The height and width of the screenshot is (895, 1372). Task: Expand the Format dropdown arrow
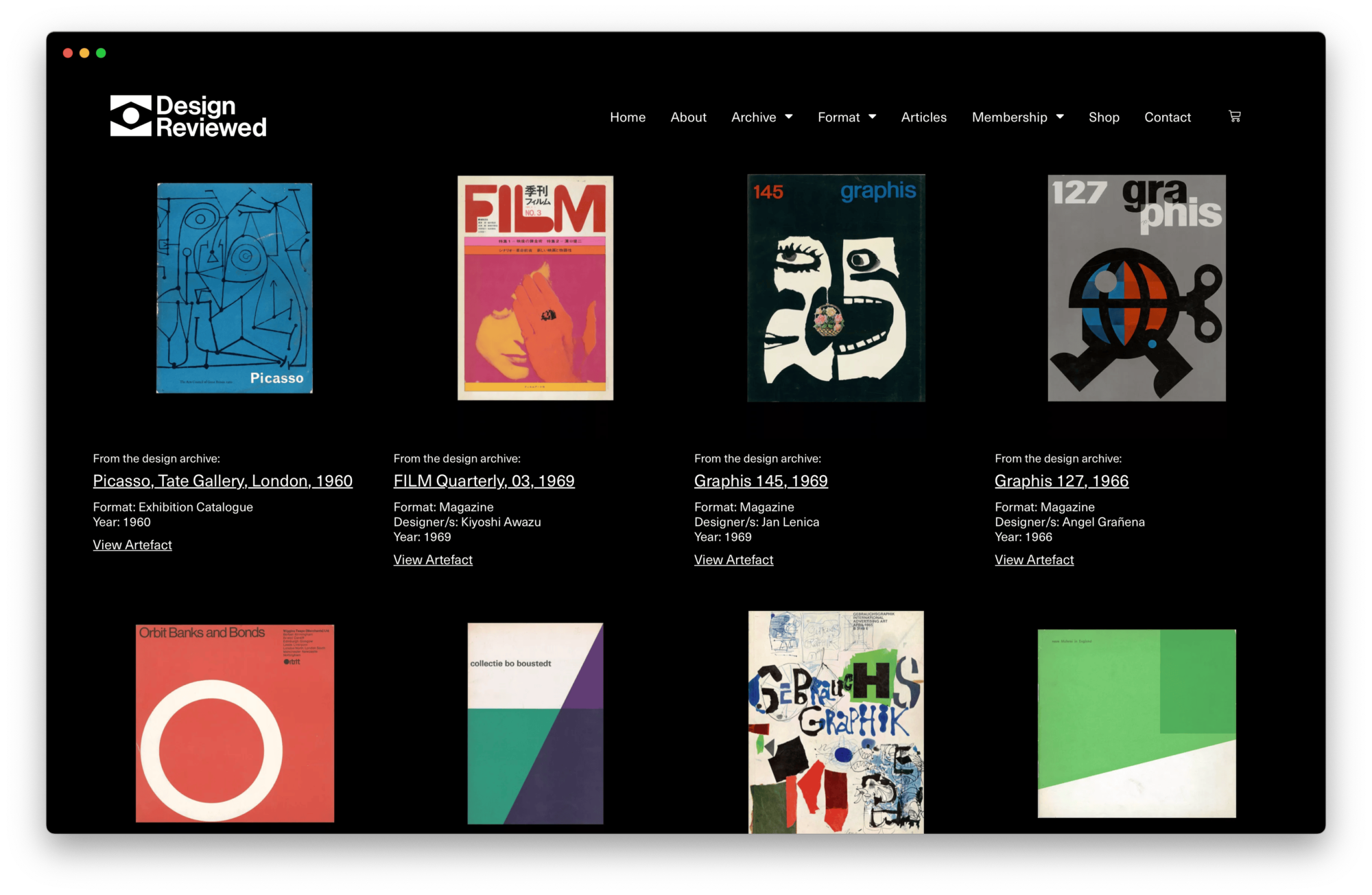coord(873,117)
